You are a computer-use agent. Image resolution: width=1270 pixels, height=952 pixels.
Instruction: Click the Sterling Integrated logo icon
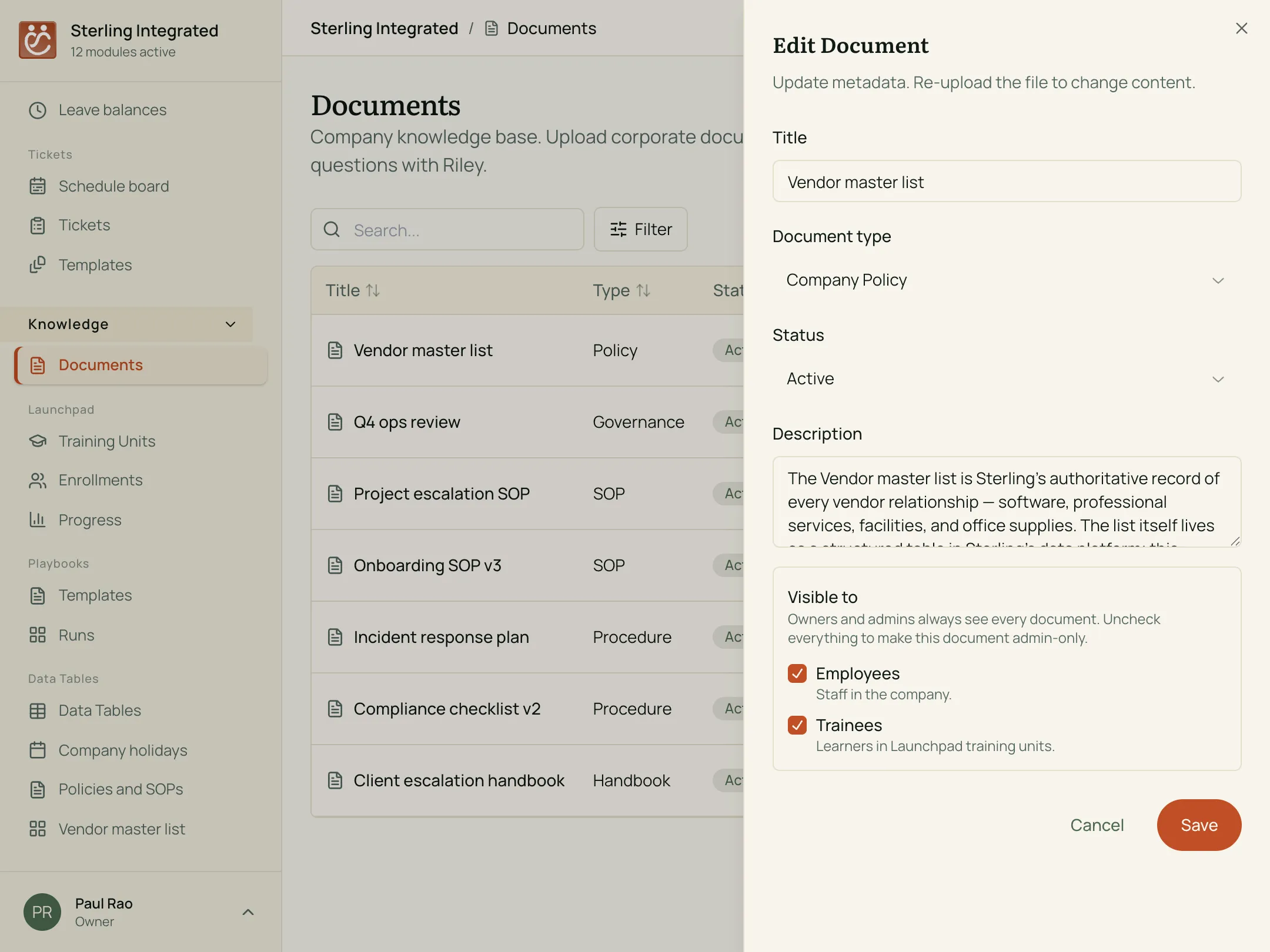[x=38, y=40]
